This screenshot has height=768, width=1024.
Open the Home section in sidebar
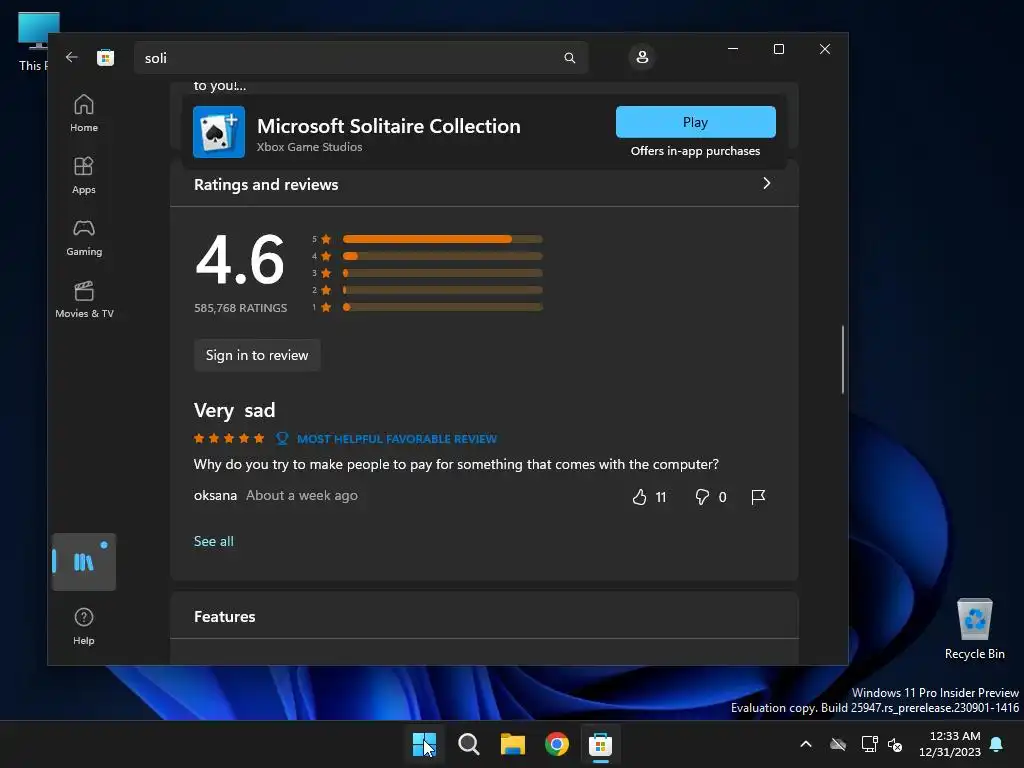click(84, 113)
